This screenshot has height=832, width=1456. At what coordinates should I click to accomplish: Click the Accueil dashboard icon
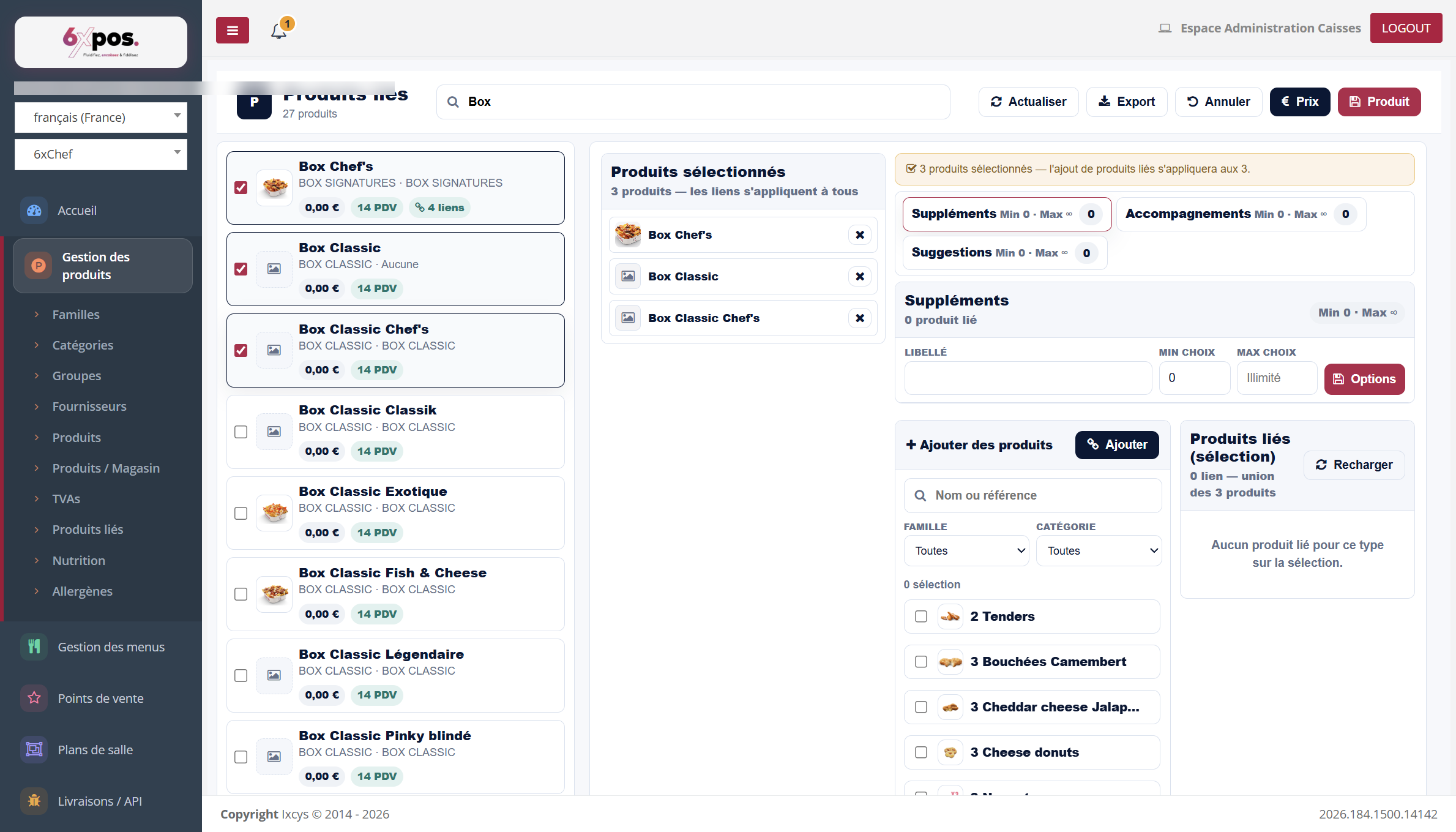coord(34,211)
